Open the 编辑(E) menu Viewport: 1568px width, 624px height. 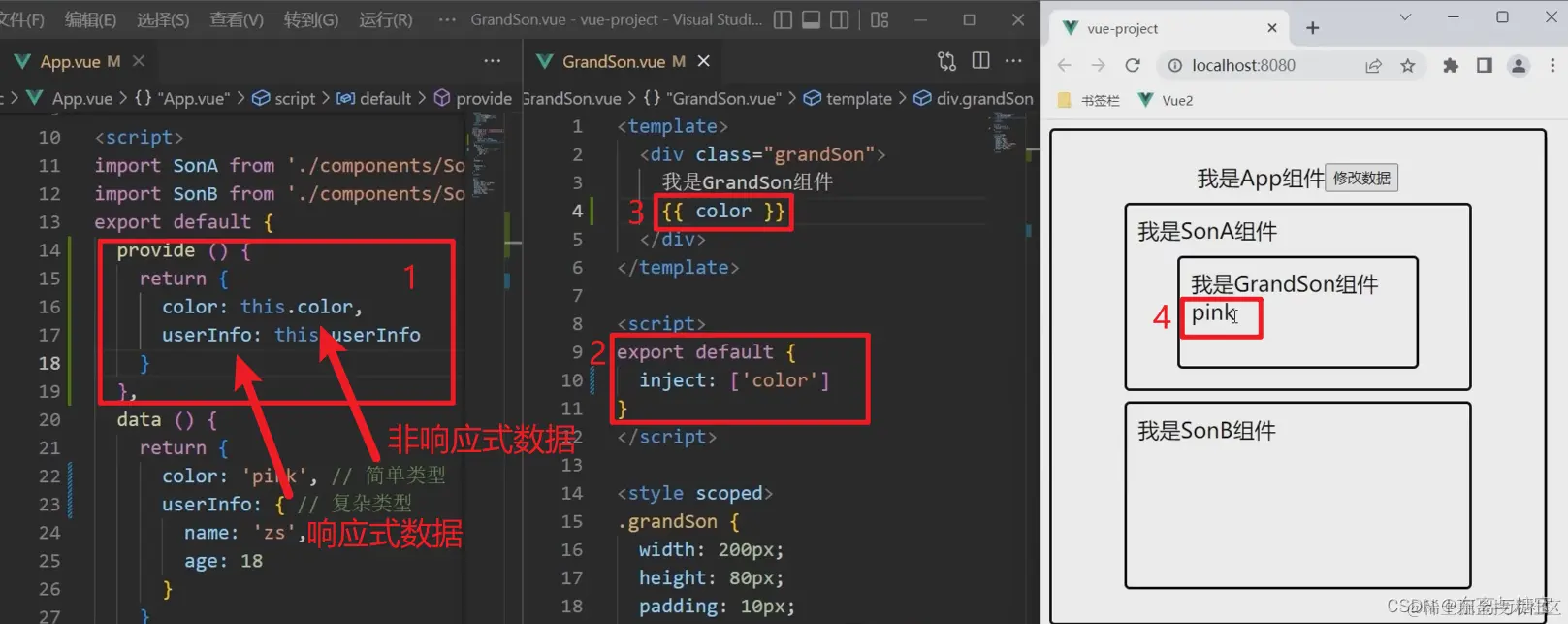[90, 19]
